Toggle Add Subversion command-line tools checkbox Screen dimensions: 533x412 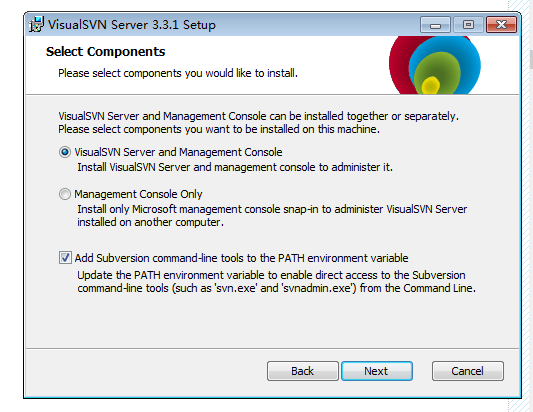click(65, 258)
